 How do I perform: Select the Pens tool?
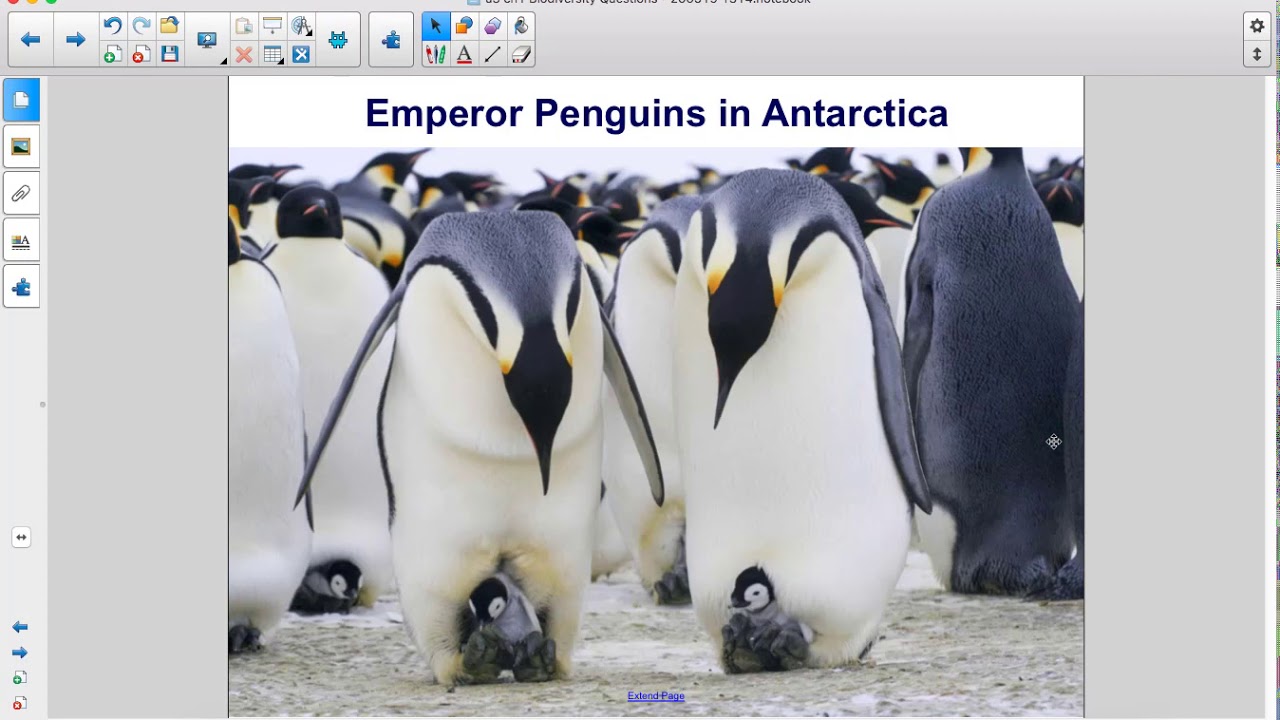(435, 54)
